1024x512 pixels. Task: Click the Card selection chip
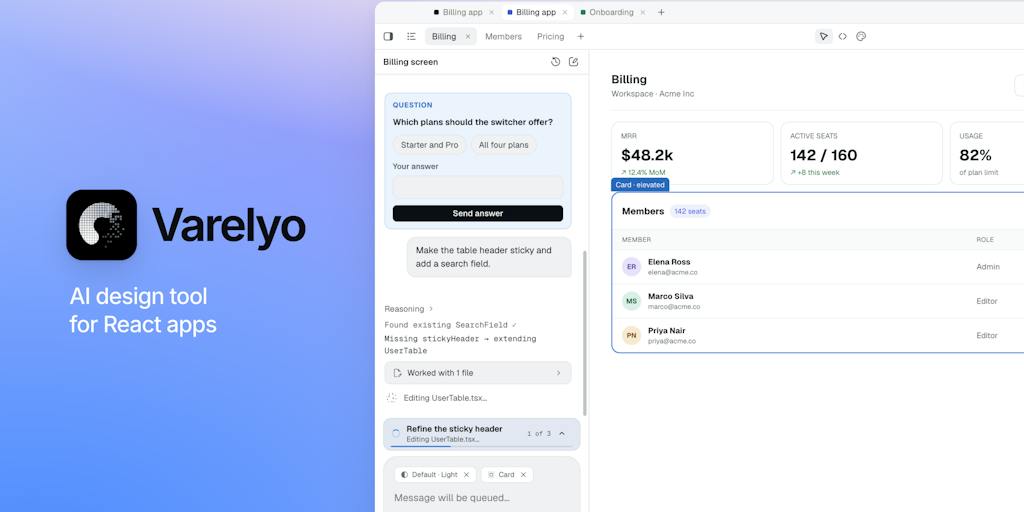coord(507,475)
